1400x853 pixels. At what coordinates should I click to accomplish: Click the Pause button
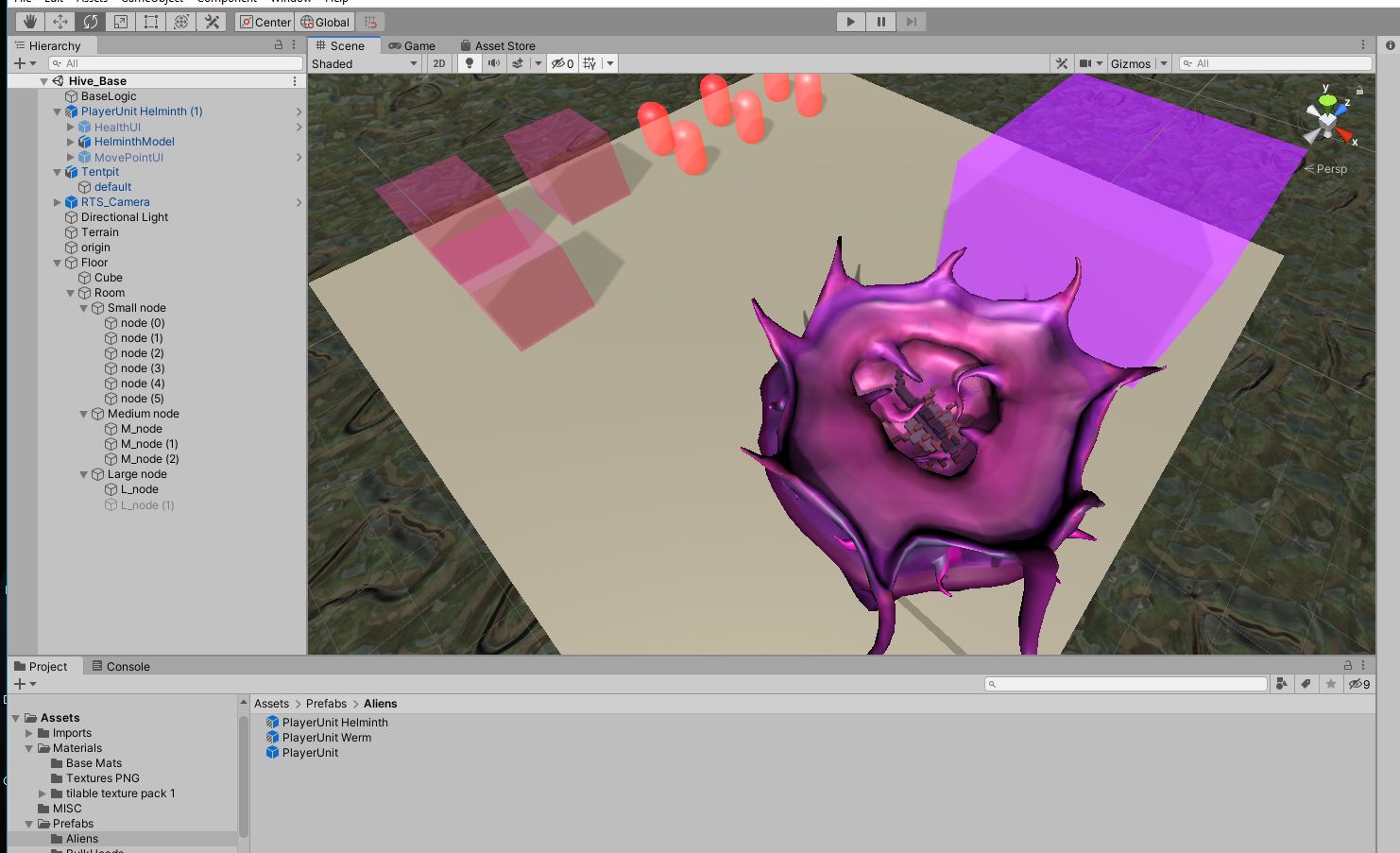click(x=880, y=22)
